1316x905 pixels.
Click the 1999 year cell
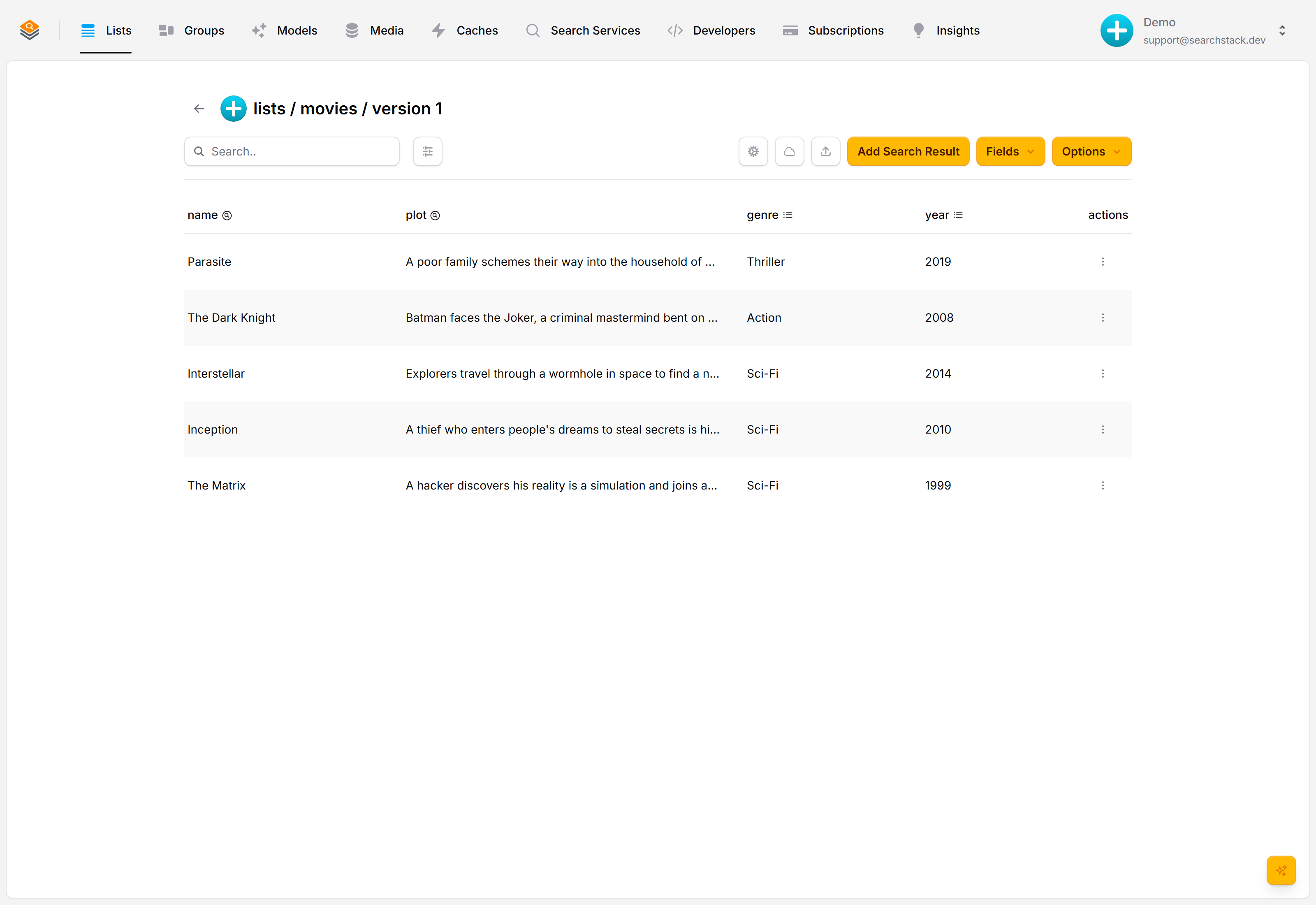pos(938,485)
